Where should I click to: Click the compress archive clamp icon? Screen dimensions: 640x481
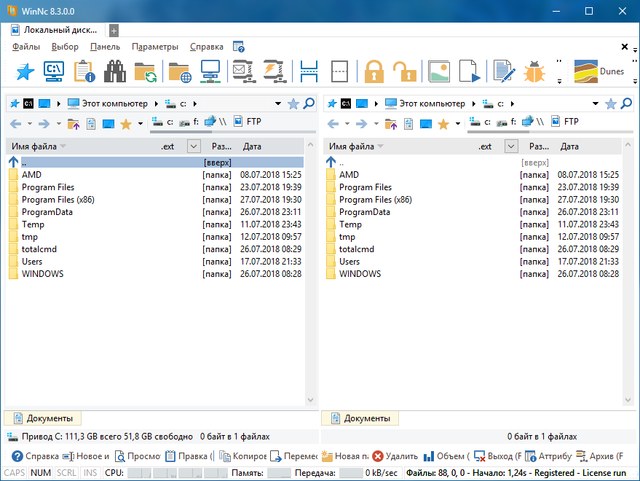click(273, 72)
